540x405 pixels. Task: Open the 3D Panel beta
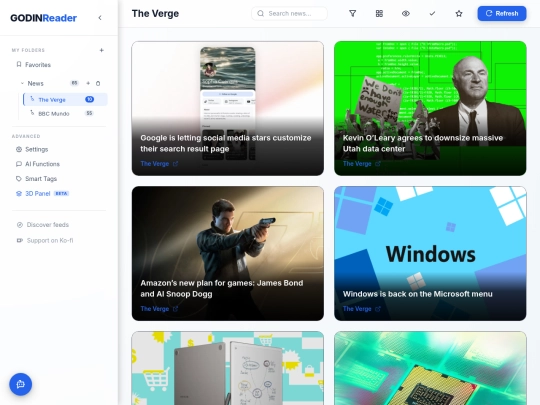42,194
